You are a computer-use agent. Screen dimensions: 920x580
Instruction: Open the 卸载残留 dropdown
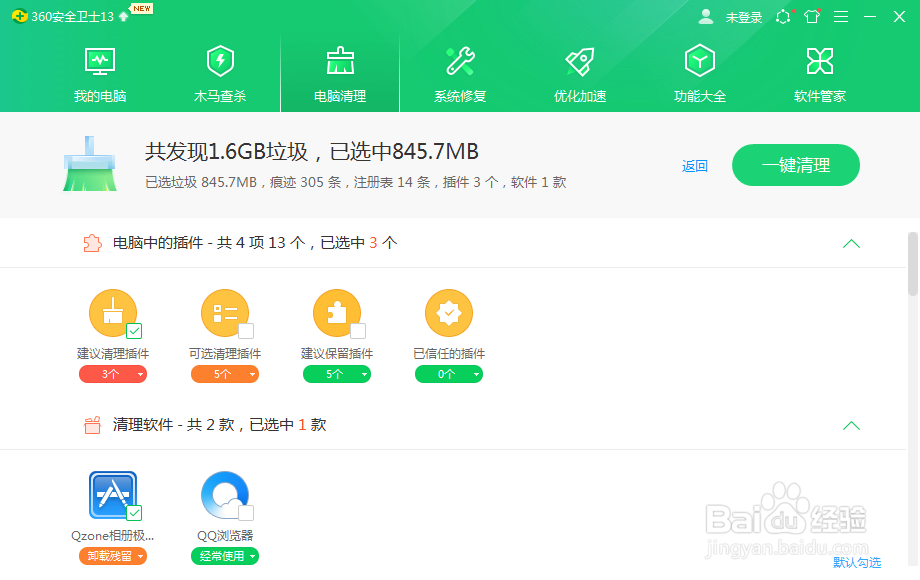113,556
